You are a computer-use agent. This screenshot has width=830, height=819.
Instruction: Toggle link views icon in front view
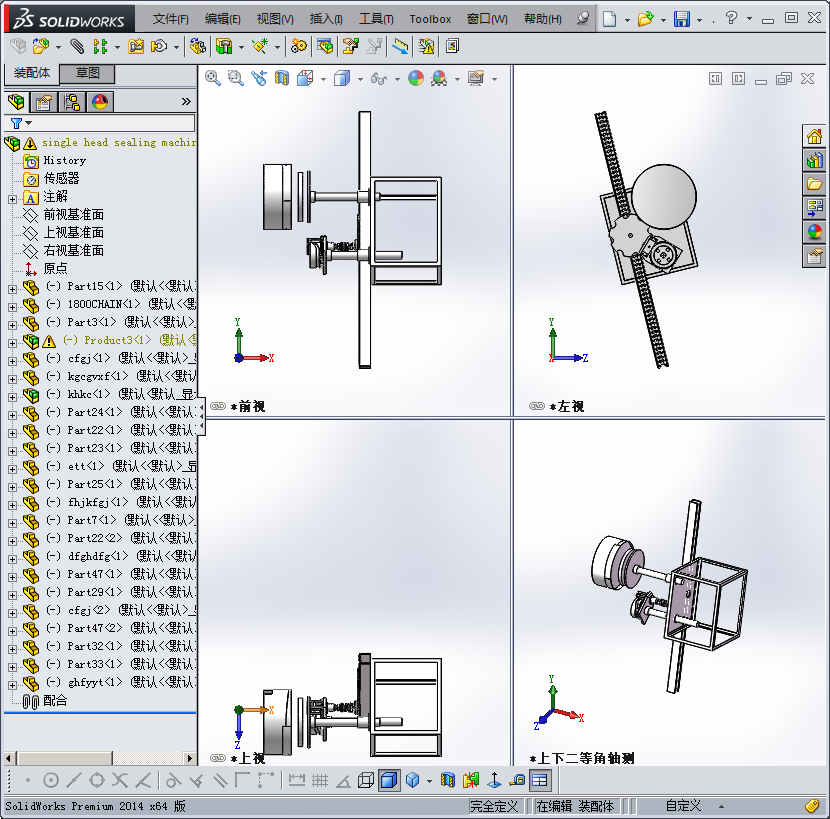pos(218,406)
